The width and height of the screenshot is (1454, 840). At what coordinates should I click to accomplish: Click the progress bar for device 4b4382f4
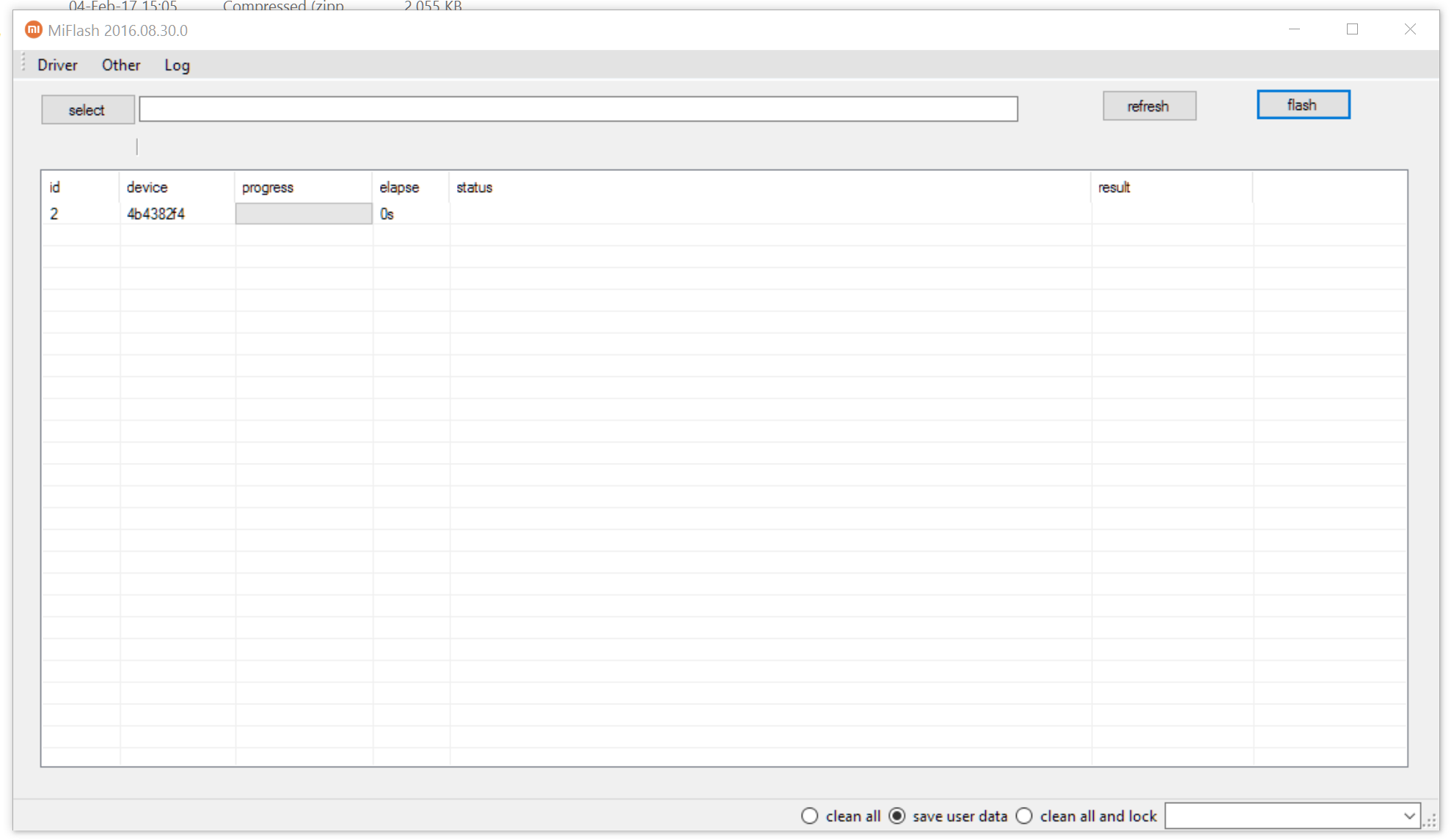[x=304, y=213]
